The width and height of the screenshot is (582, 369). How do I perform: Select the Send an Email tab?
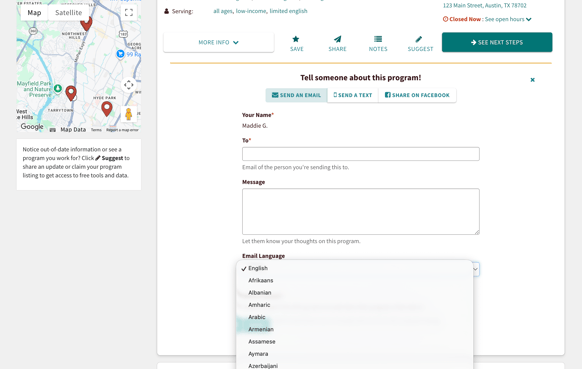point(296,95)
